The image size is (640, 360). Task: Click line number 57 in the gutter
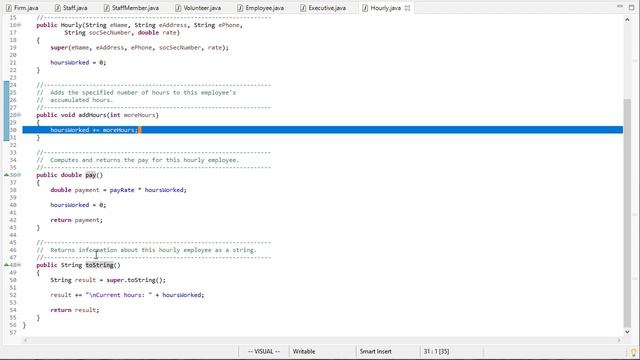pyautogui.click(x=13, y=333)
